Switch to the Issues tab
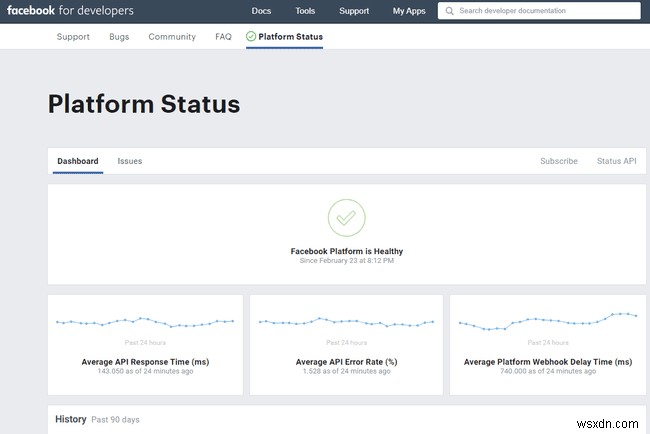 [130, 161]
